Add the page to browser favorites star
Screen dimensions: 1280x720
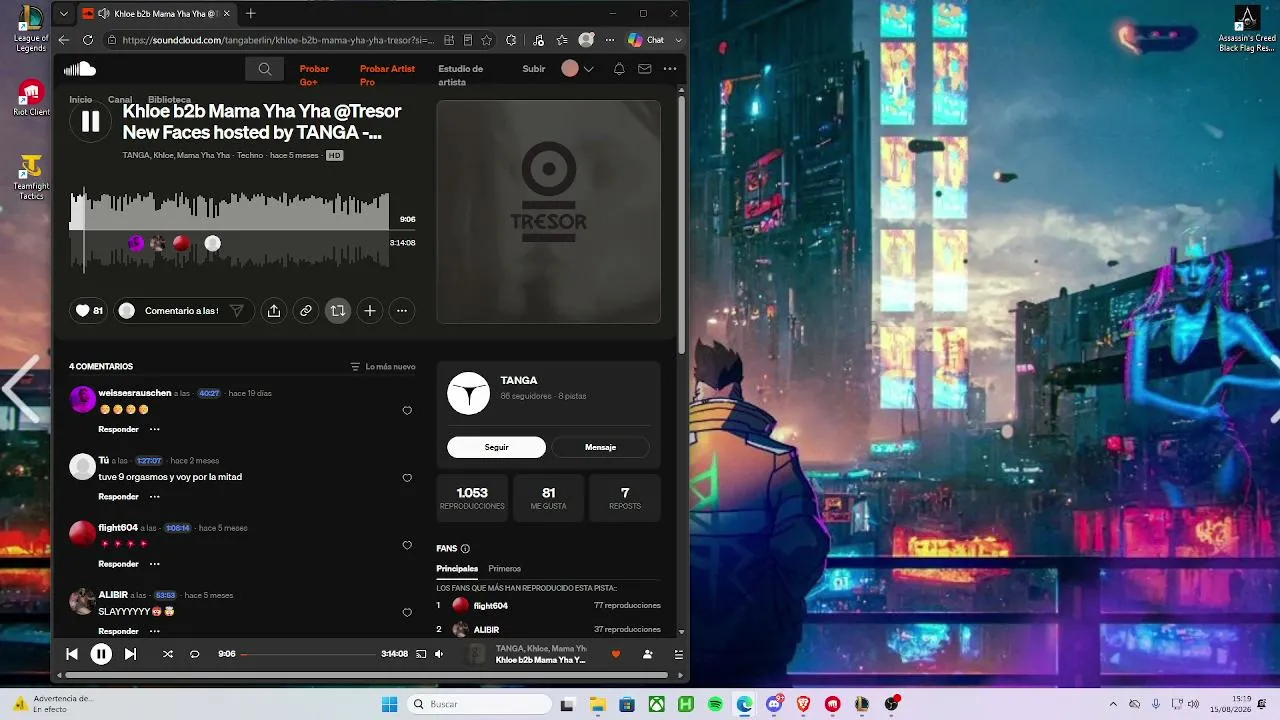tap(487, 40)
